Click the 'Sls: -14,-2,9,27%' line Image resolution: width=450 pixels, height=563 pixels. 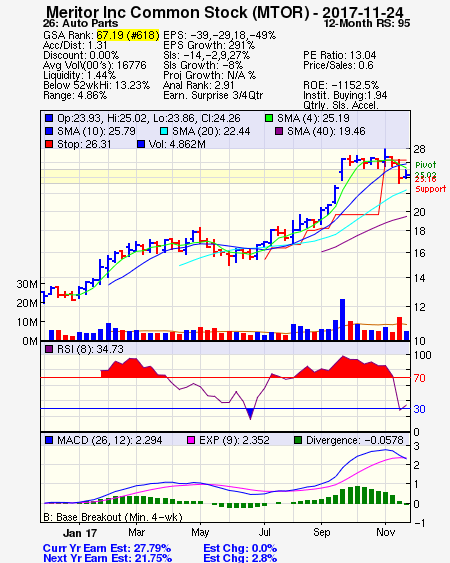tap(207, 55)
